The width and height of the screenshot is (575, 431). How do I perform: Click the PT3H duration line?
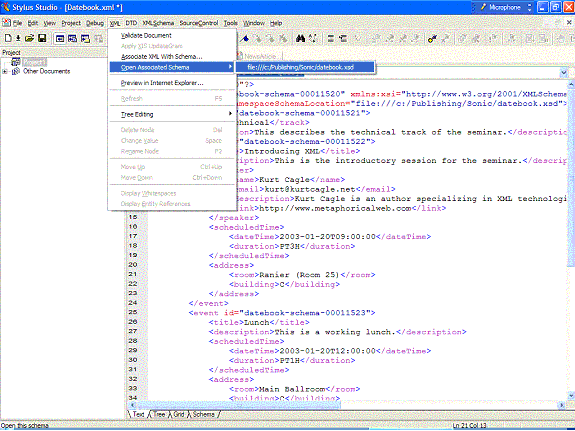pos(292,246)
